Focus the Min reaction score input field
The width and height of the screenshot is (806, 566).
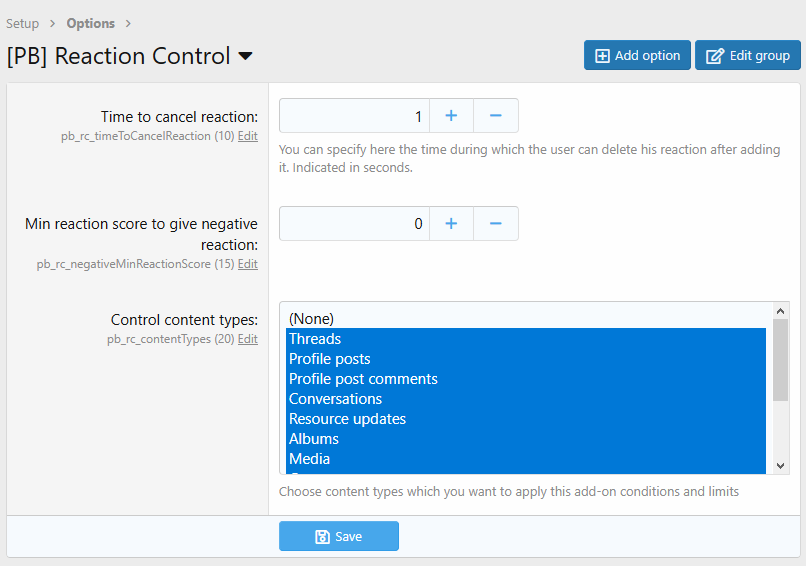pos(354,224)
